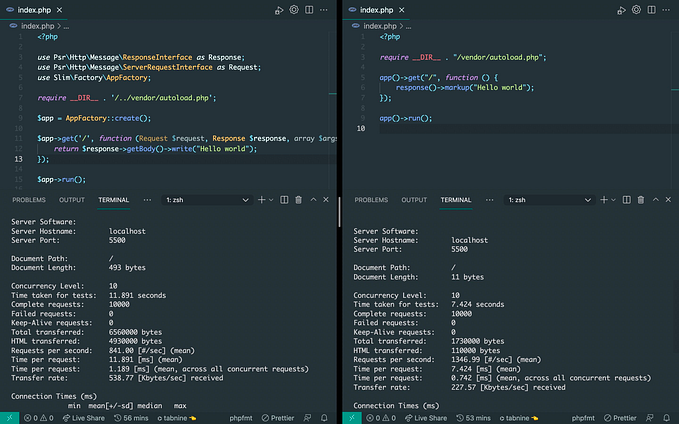Close the right index.php tab
Screen dimensions: 679x424
[x=401, y=10]
